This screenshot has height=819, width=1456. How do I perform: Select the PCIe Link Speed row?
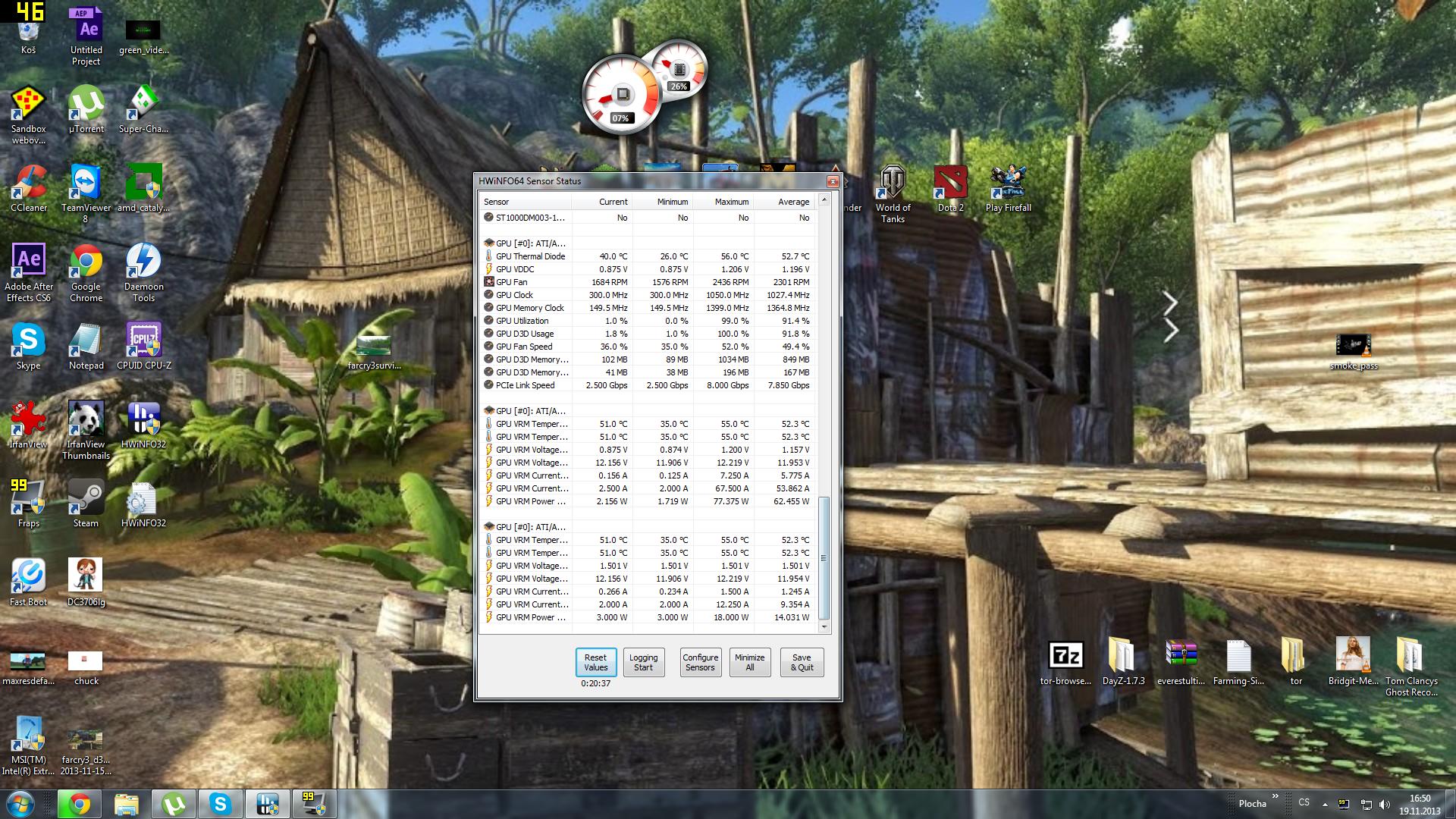[648, 385]
